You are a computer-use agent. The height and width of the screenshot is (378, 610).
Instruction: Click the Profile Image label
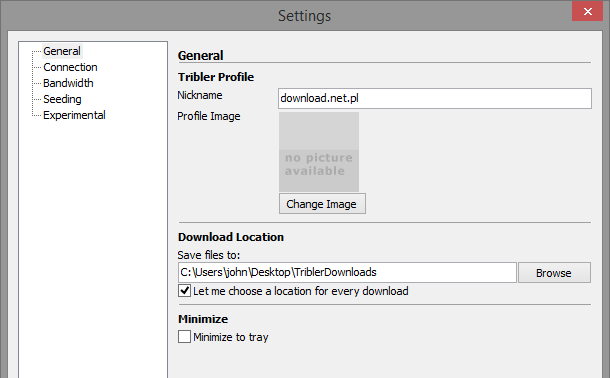[209, 116]
